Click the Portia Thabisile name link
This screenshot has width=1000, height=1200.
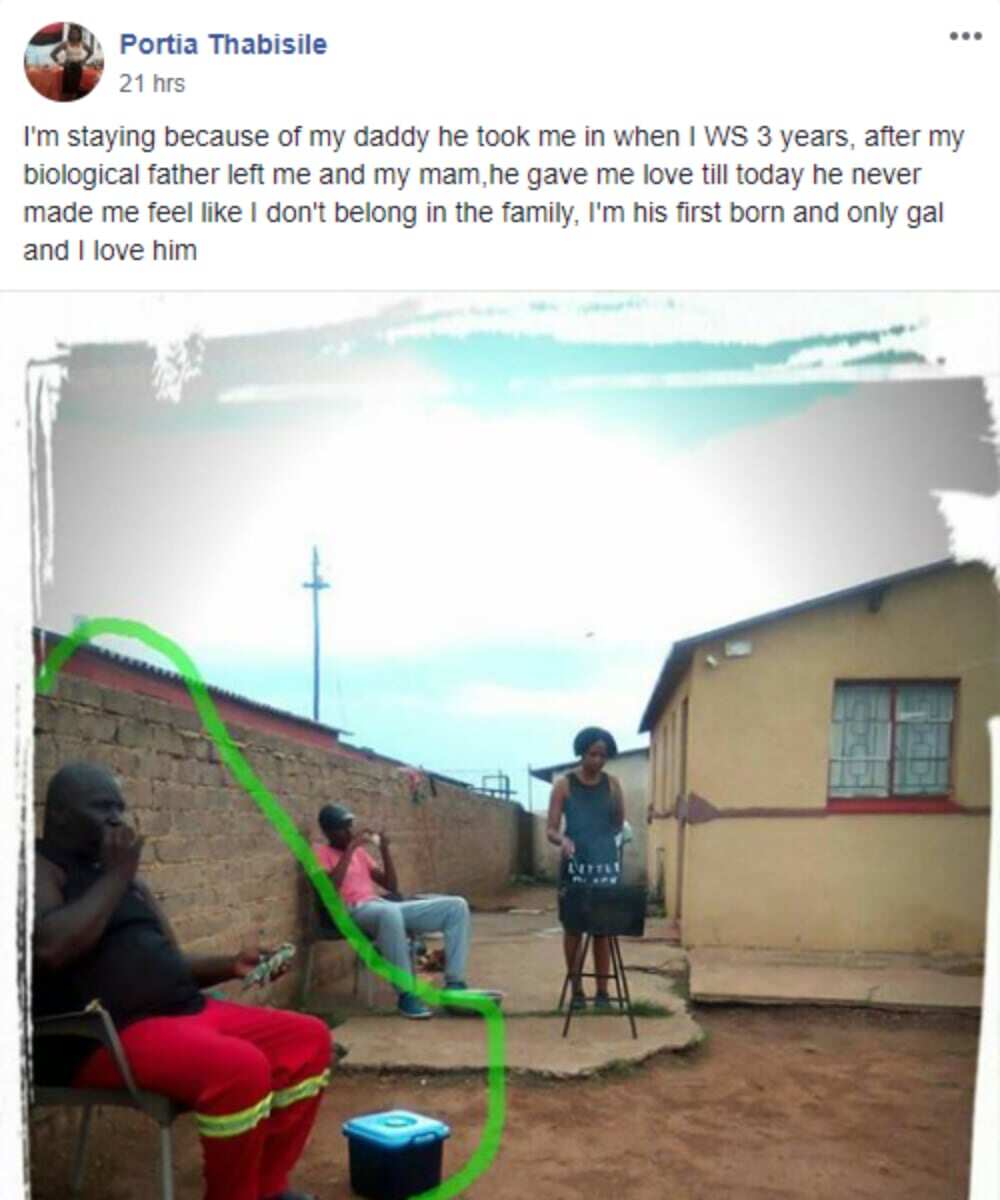[223, 44]
